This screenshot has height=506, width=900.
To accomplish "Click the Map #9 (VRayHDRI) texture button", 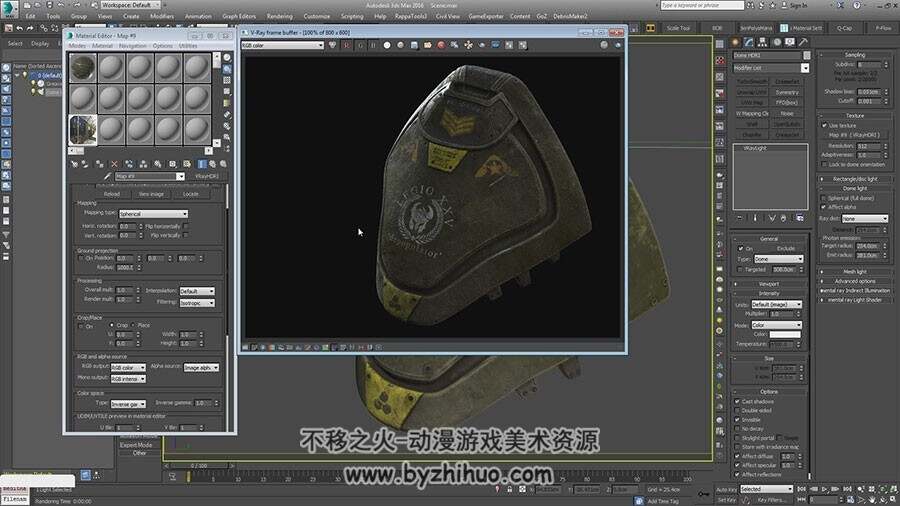I will (x=854, y=135).
